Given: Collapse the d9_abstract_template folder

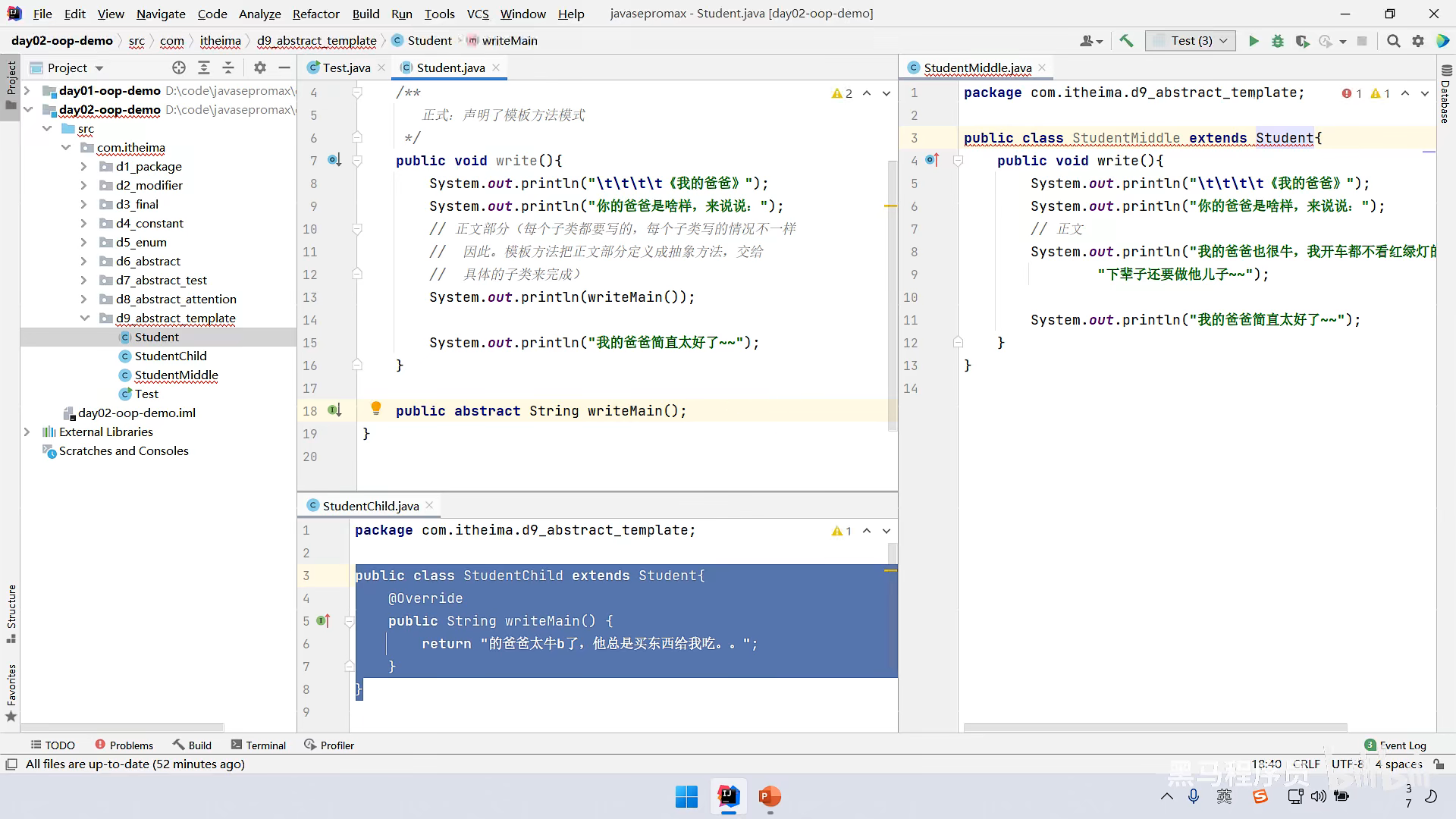Looking at the screenshot, I should coord(84,318).
